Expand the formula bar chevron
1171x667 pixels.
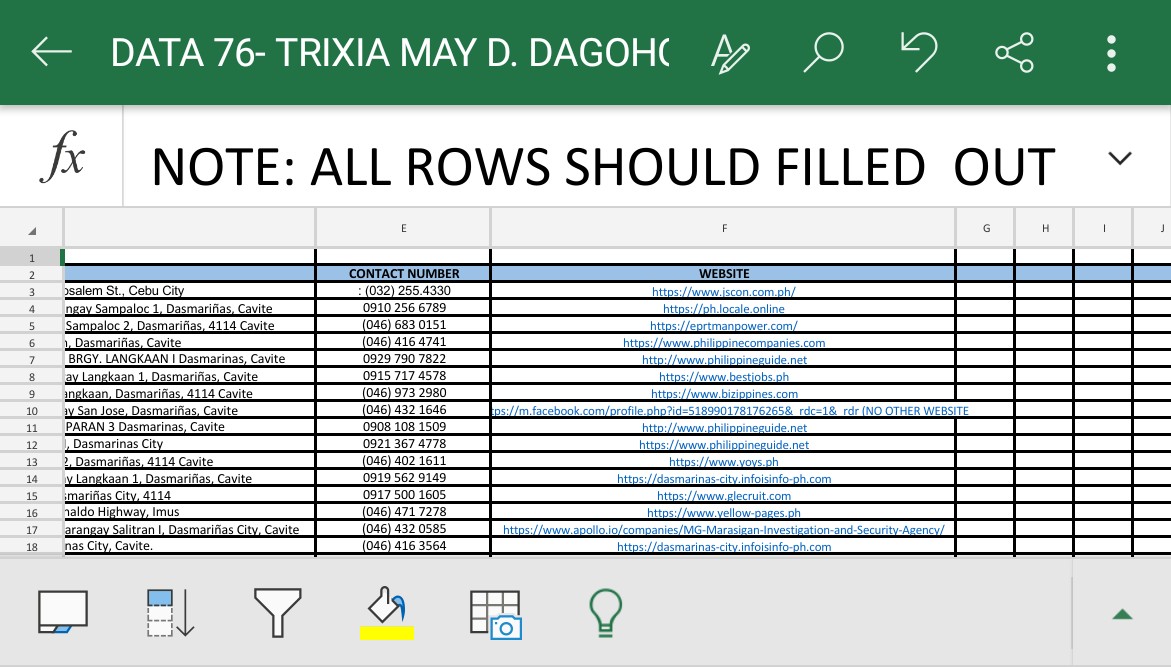coord(1120,158)
